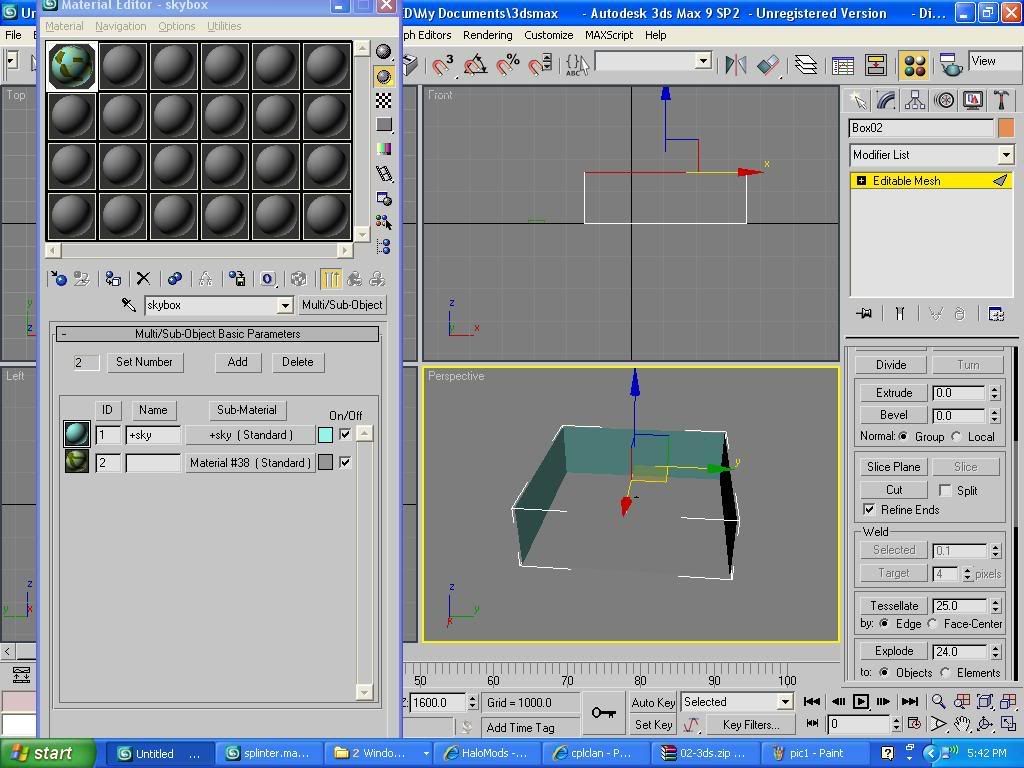Switch to Hierarchy command panel tab
Screen dimensions: 1024x768
click(x=915, y=100)
